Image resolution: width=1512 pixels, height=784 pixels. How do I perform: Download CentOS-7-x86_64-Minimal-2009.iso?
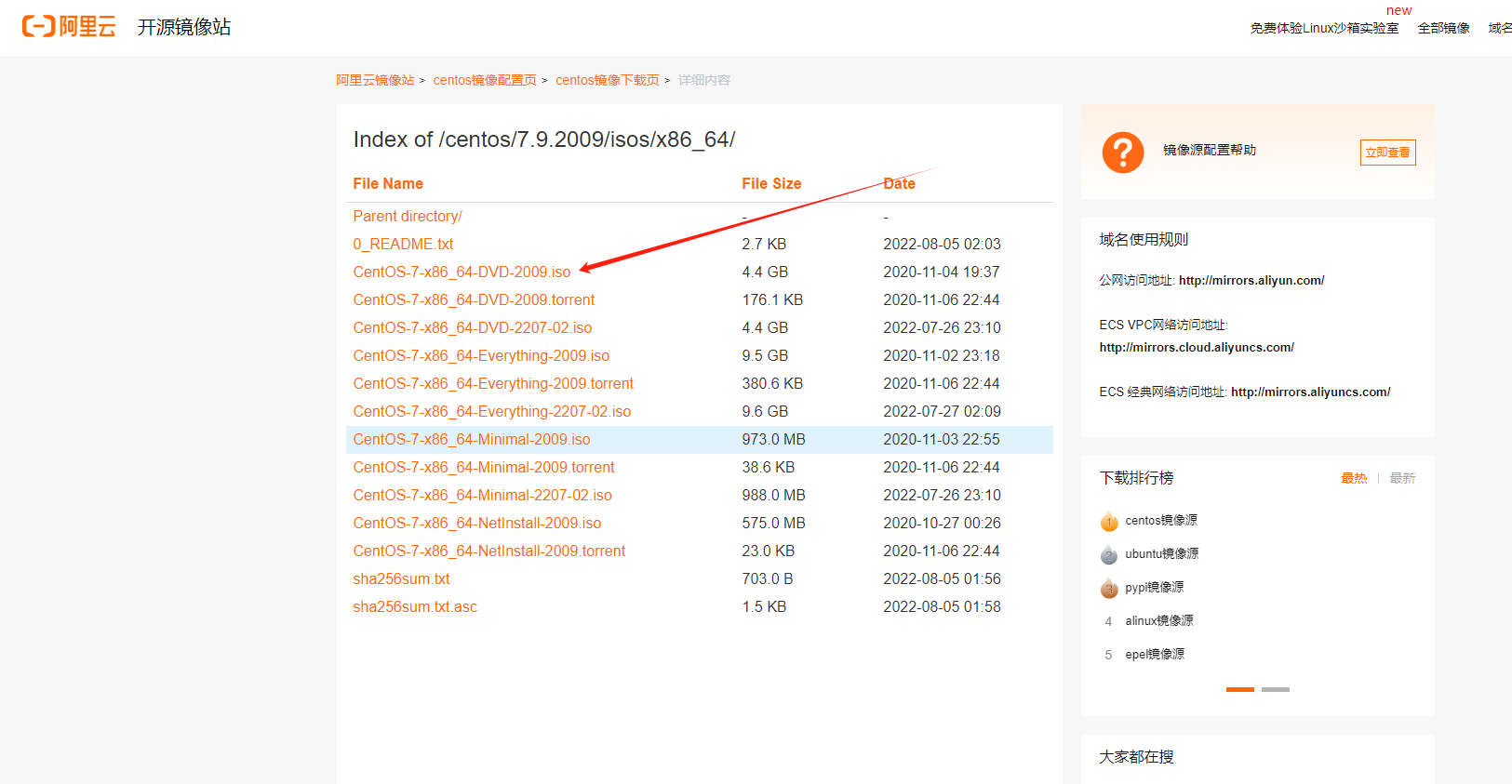click(x=472, y=439)
